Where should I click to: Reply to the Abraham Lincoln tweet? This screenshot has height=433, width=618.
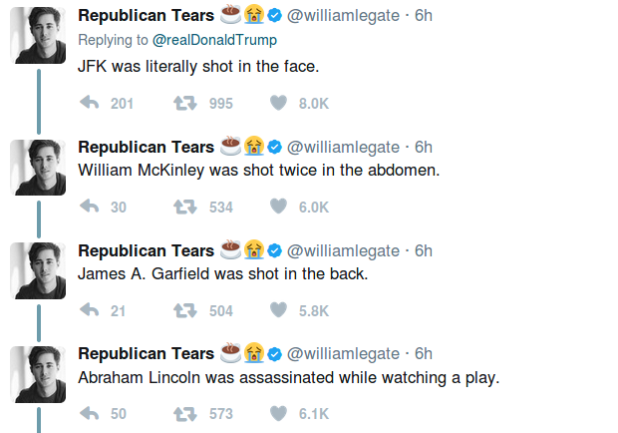pos(89,413)
